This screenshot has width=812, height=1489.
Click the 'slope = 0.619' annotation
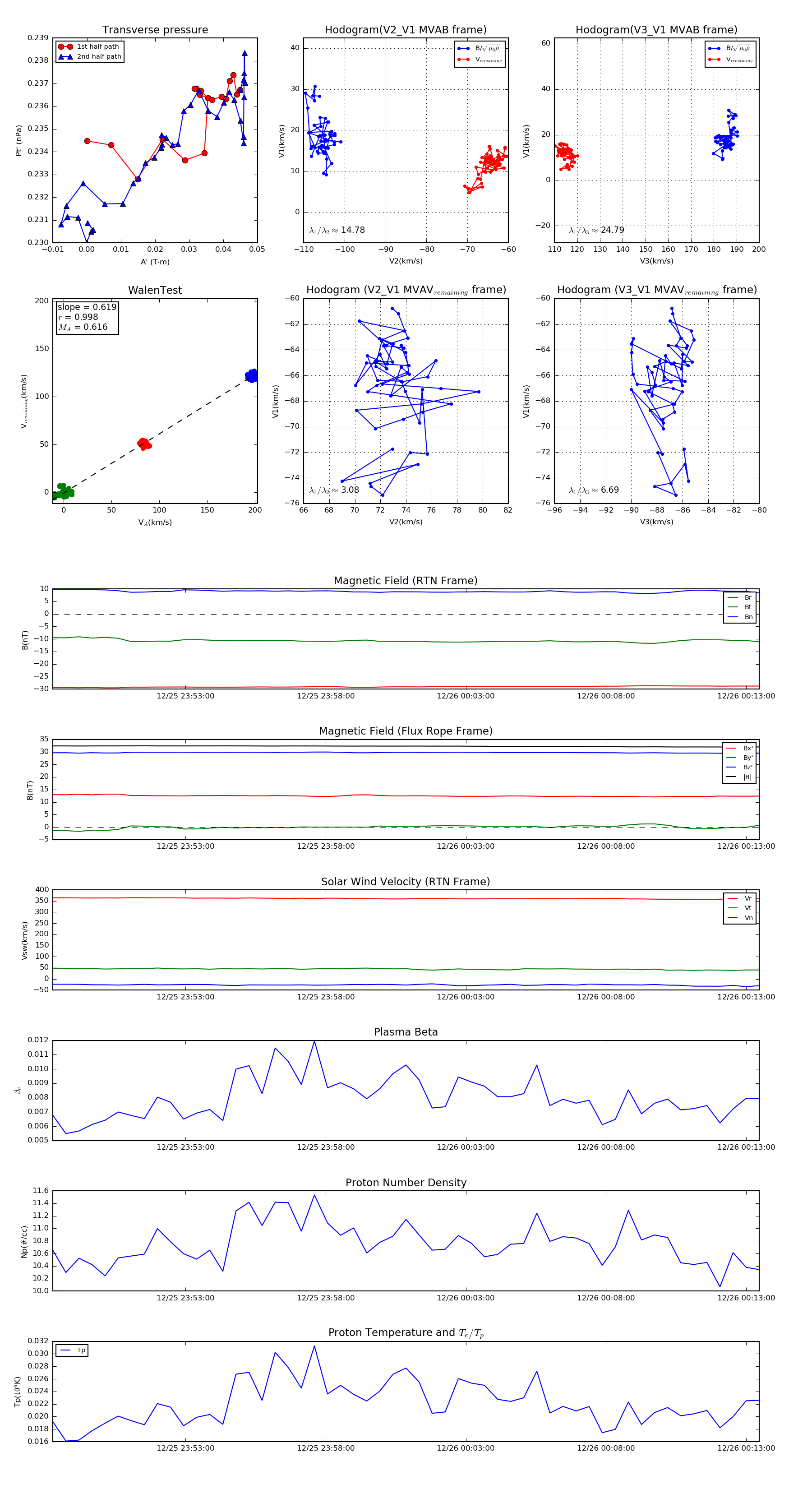[87, 307]
